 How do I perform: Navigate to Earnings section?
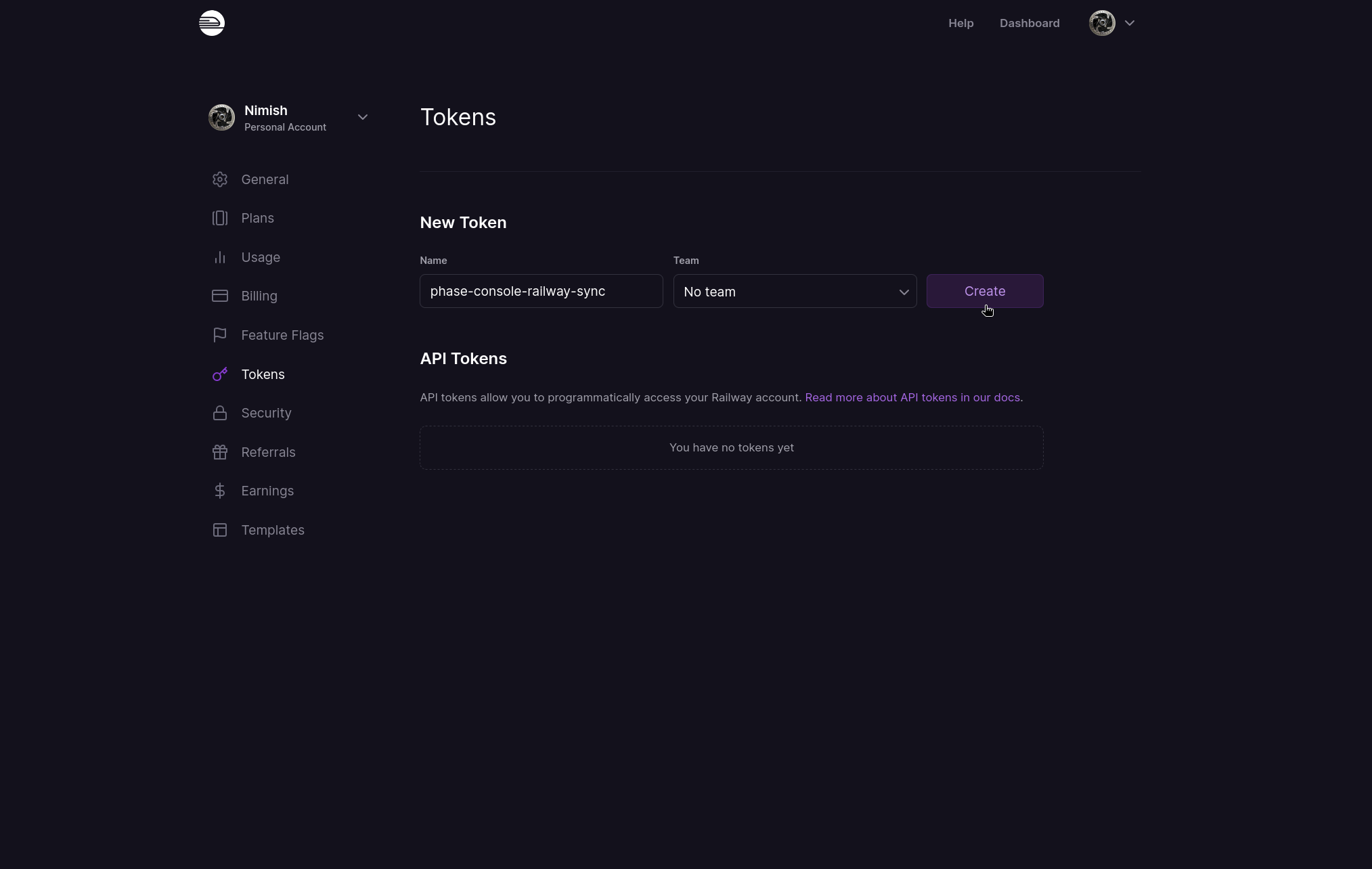tap(267, 490)
